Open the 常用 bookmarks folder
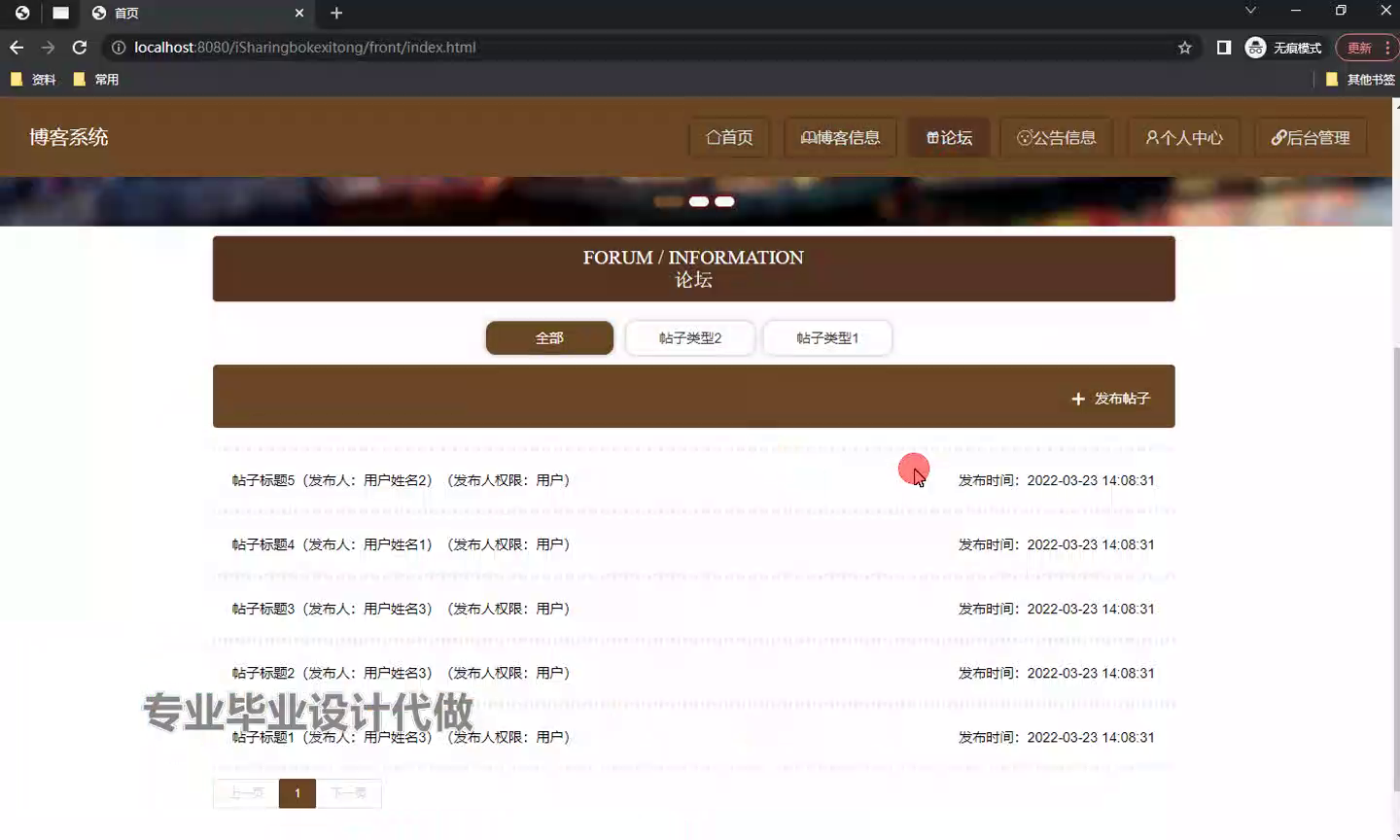Screen dimensions: 1400x840 coord(96,80)
